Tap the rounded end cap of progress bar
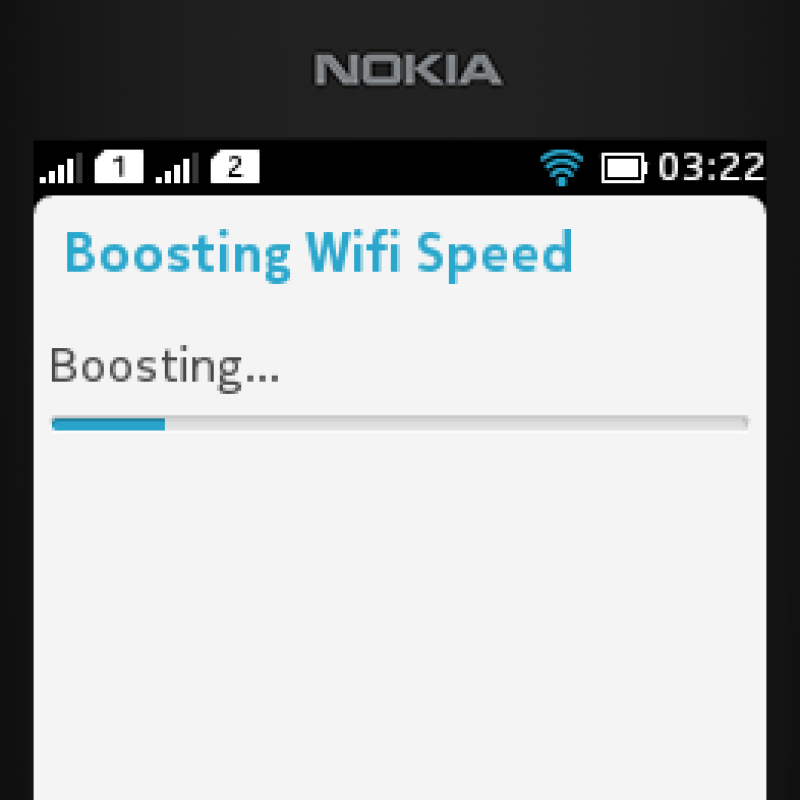The width and height of the screenshot is (800, 800). coord(745,423)
